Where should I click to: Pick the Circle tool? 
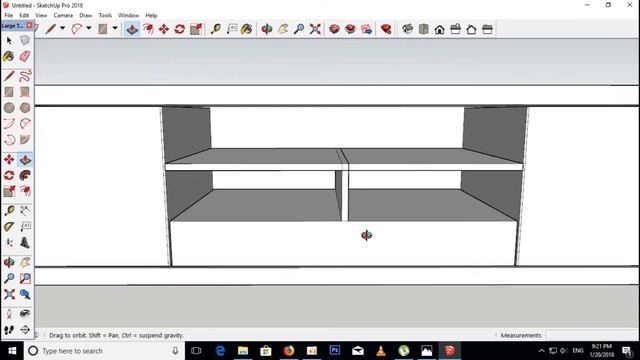(9, 108)
